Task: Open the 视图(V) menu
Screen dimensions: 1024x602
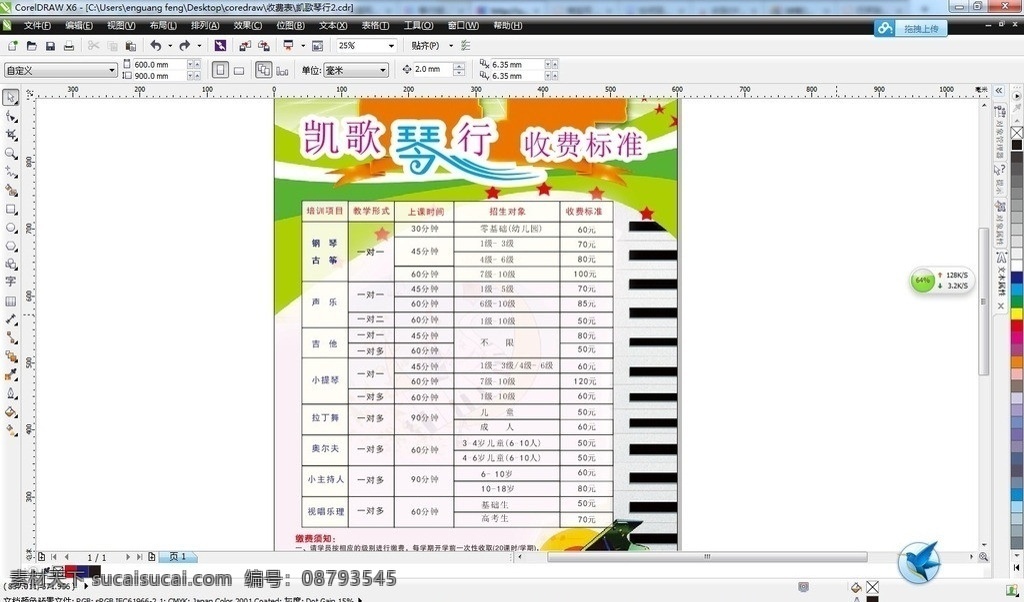Action: point(121,25)
